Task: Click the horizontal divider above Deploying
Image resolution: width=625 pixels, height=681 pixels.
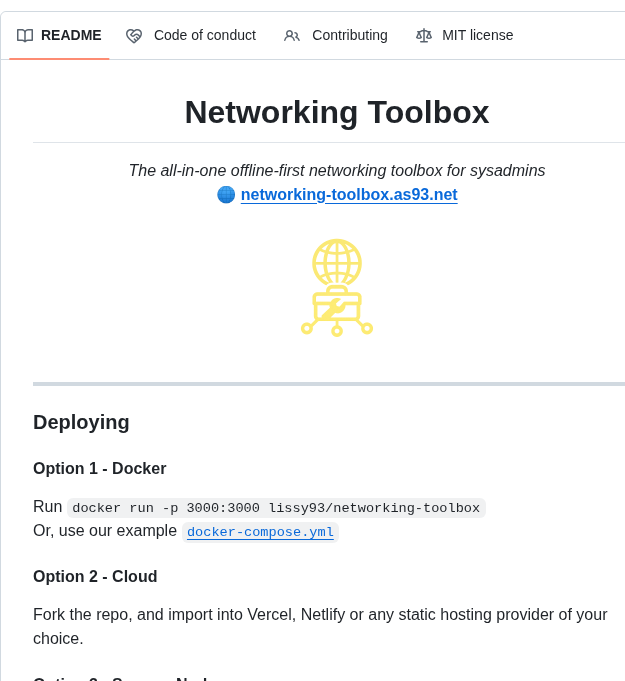Action: (329, 384)
